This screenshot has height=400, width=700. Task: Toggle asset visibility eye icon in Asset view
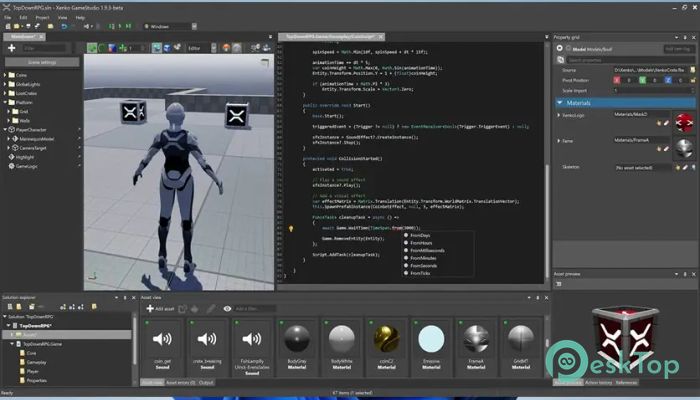click(227, 308)
